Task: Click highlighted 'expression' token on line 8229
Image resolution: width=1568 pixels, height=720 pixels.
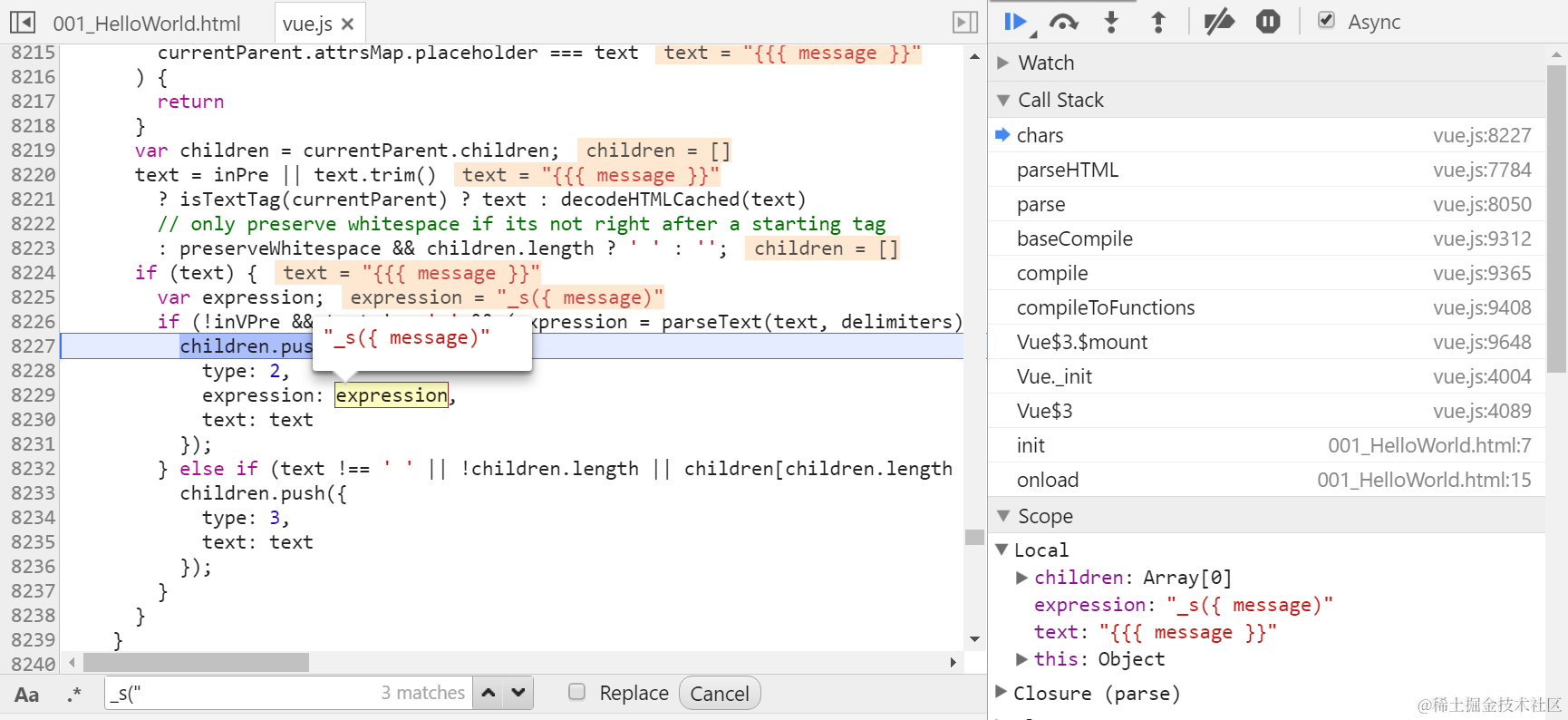Action: point(392,395)
